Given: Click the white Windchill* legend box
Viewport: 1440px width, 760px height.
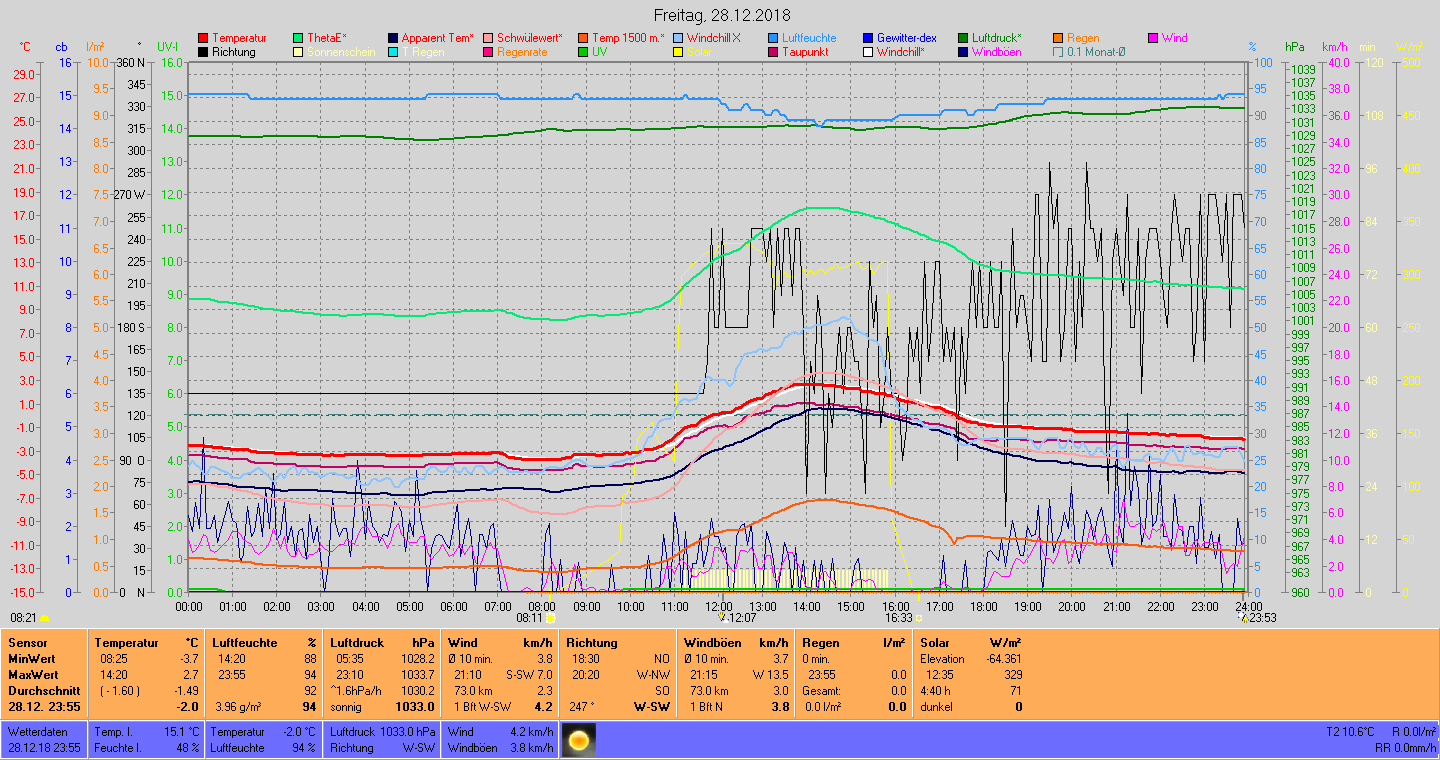Looking at the screenshot, I should click(868, 52).
